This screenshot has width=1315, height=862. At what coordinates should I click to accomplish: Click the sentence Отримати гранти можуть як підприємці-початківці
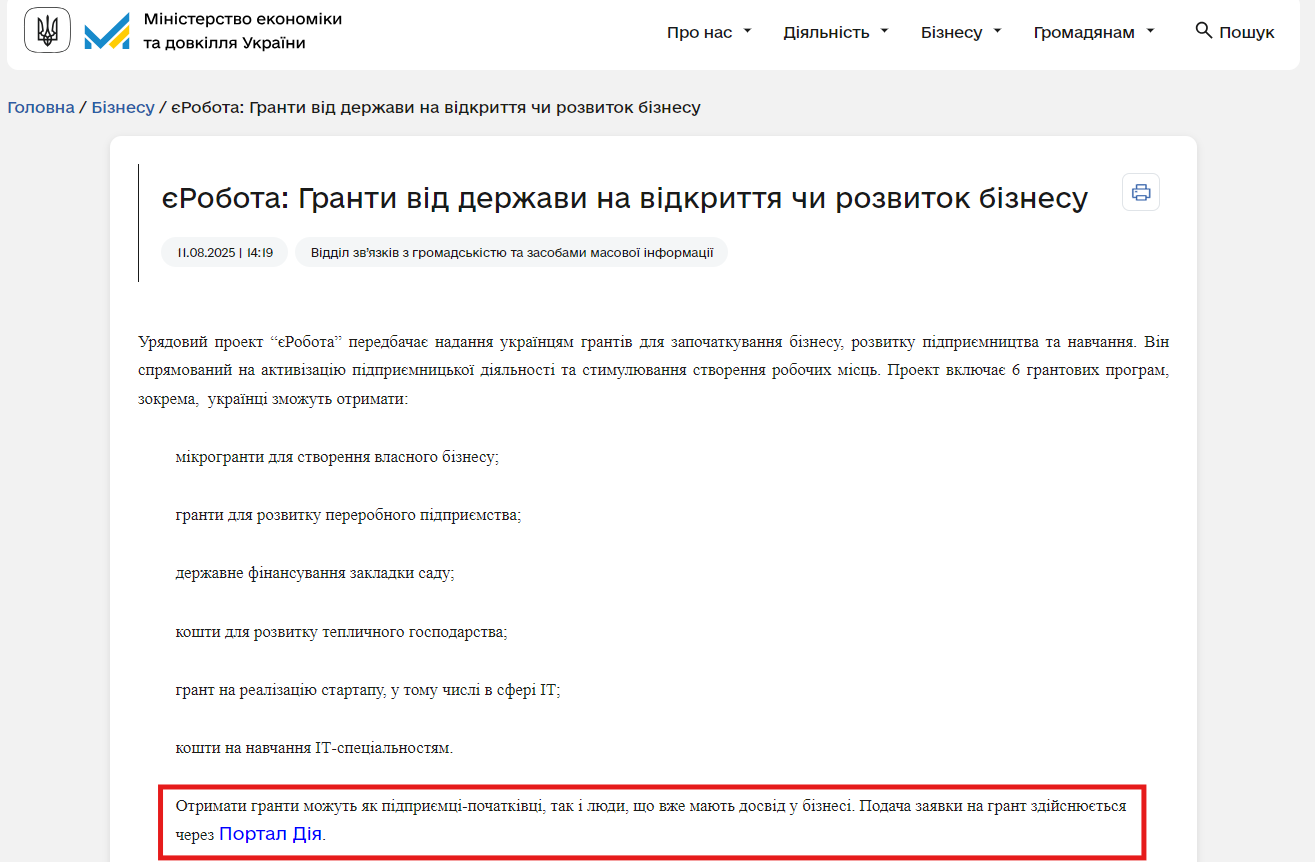515,805
